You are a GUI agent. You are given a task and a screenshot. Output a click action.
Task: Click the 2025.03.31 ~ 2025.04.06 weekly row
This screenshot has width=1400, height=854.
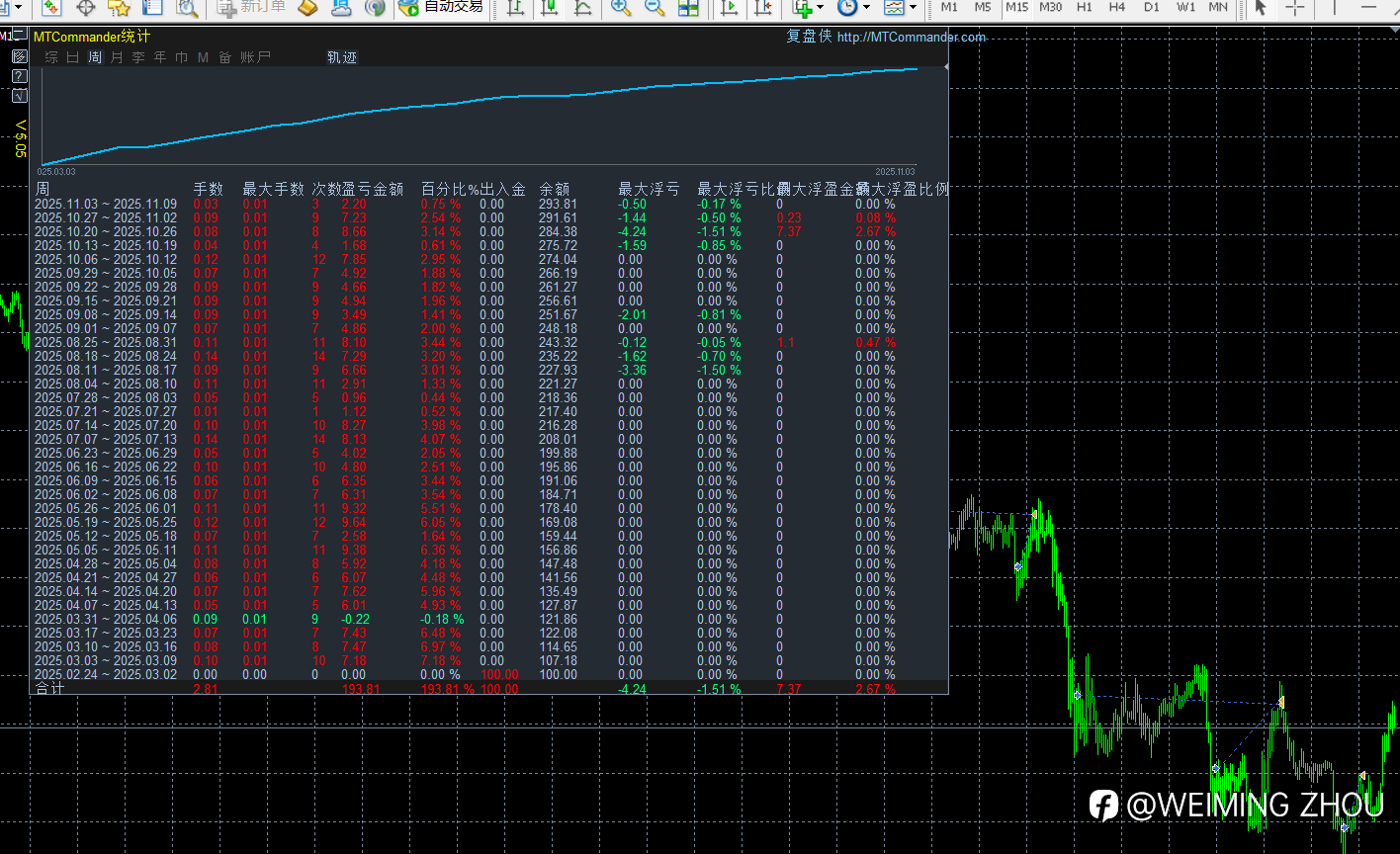tap(106, 620)
